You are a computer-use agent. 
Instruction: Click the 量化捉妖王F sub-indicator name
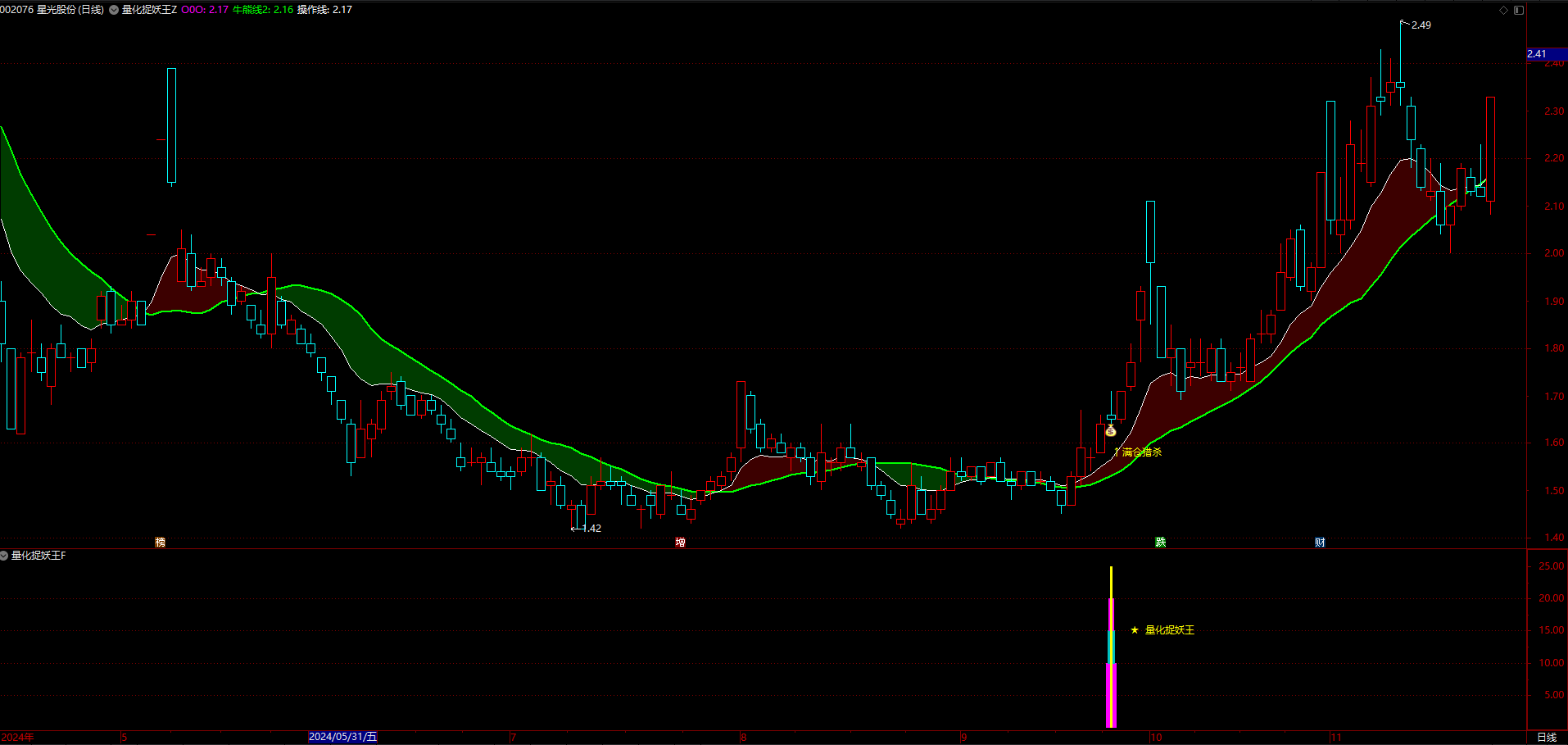coord(39,556)
